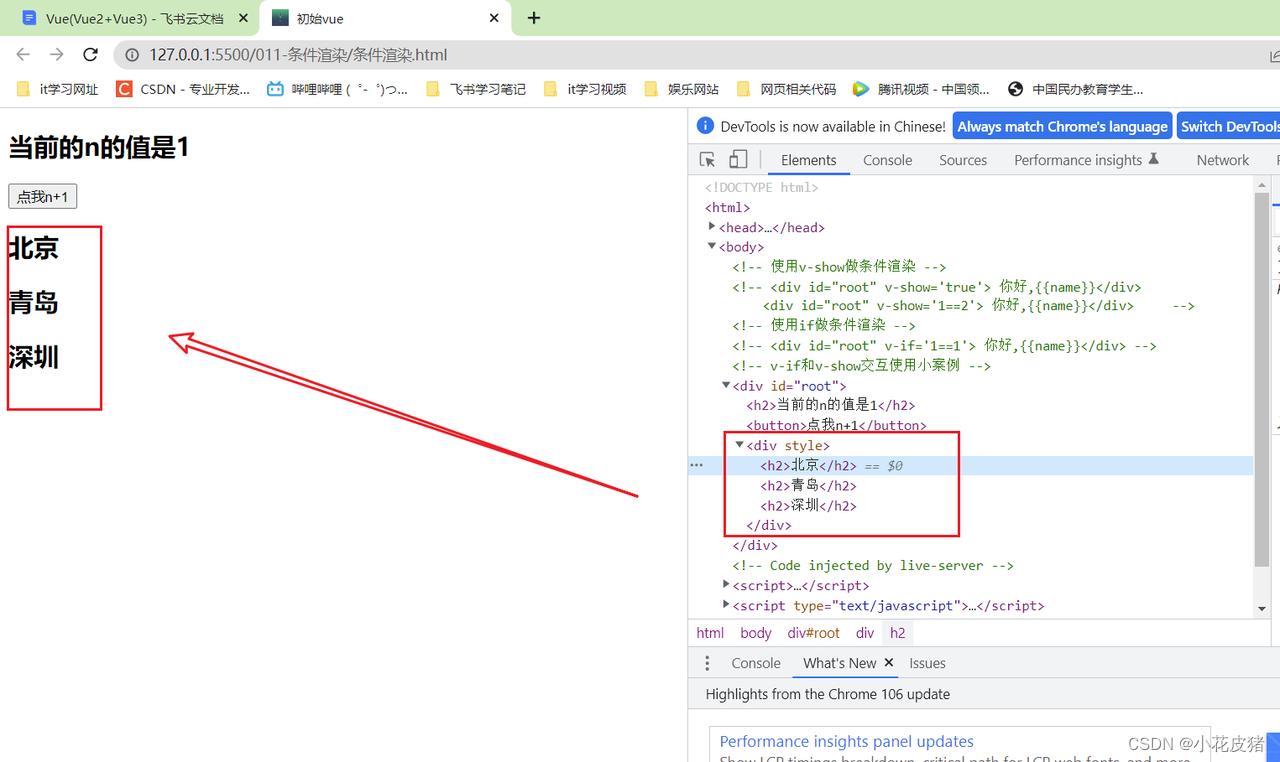
Task: Select the <button>点我n+1</button> DOM row
Action: pos(836,425)
